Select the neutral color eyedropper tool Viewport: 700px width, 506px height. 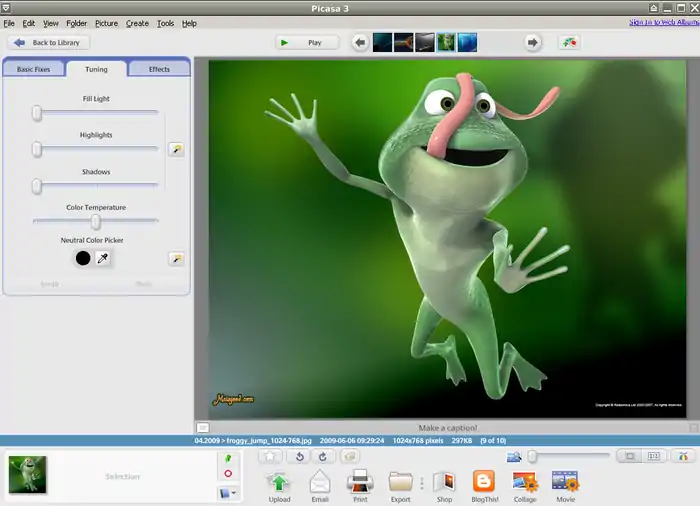102,258
